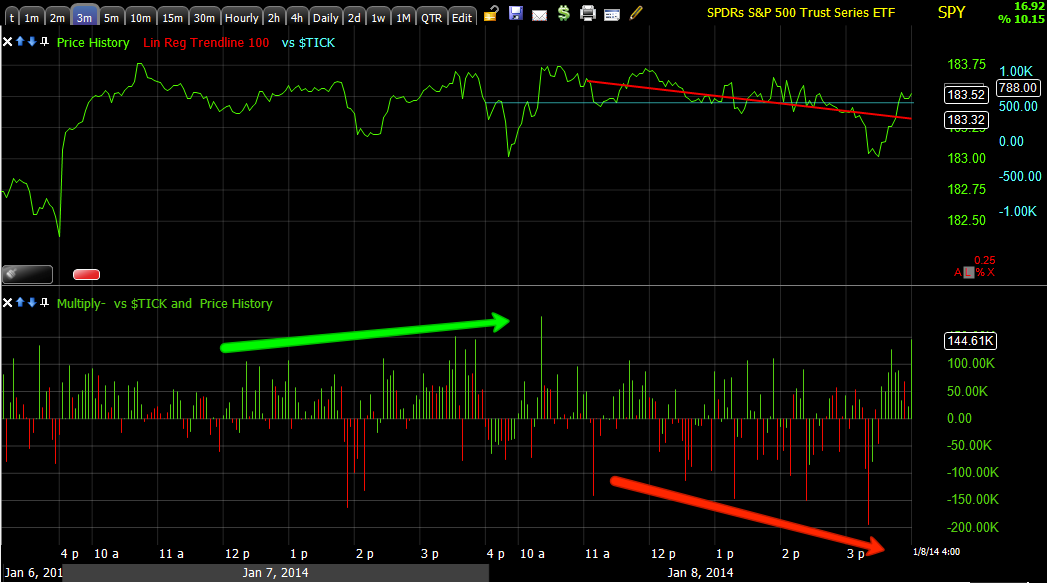Pin the Price History pane

[x=44, y=41]
